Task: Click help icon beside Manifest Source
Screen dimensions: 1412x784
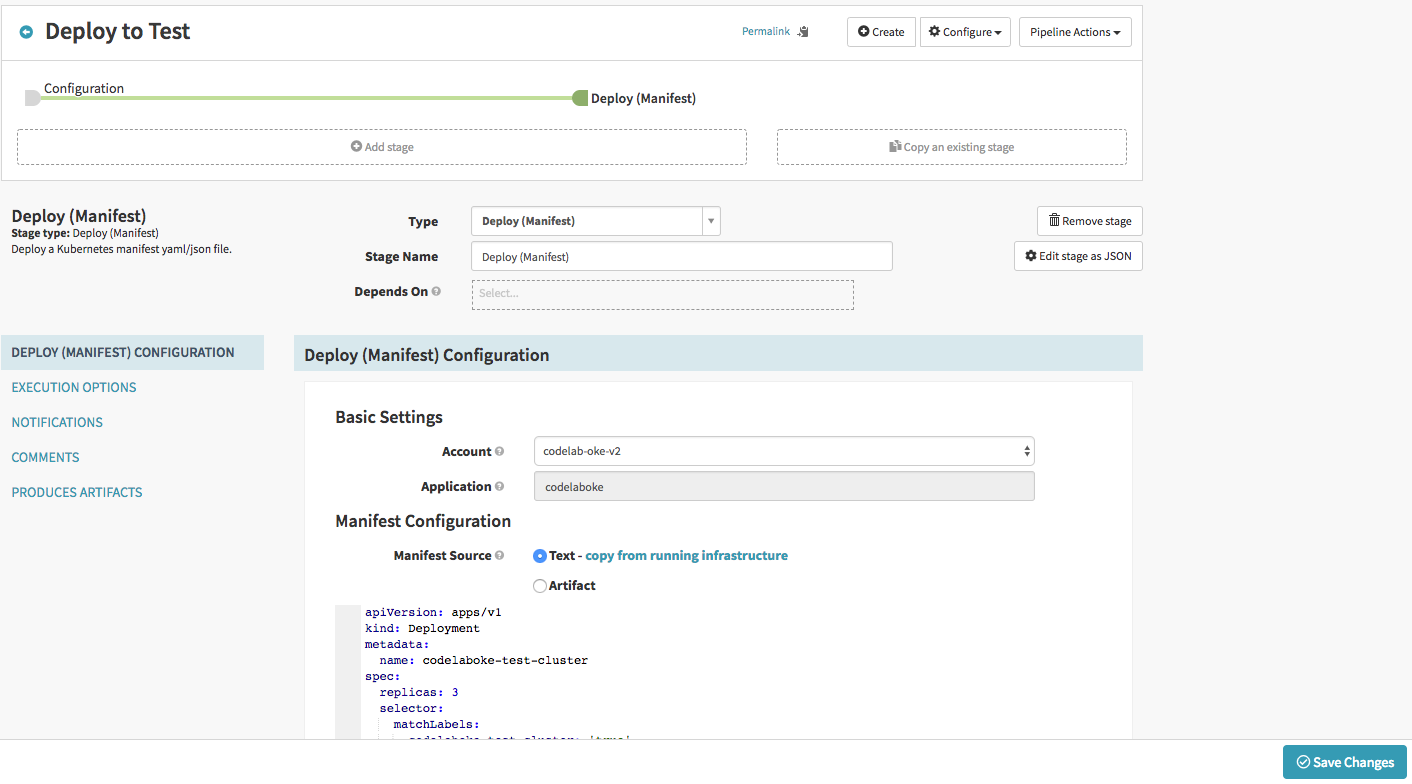Action: pyautogui.click(x=499, y=556)
